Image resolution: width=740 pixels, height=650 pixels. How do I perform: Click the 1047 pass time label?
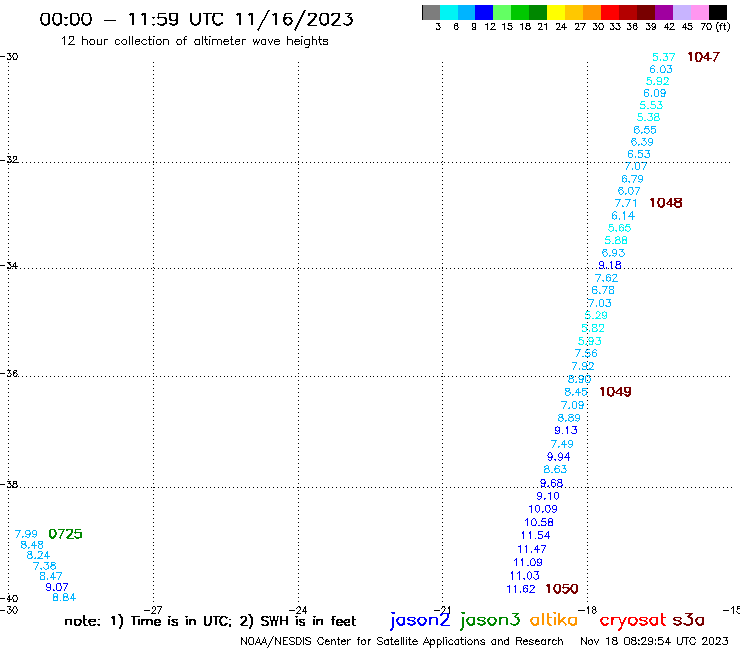click(x=703, y=57)
